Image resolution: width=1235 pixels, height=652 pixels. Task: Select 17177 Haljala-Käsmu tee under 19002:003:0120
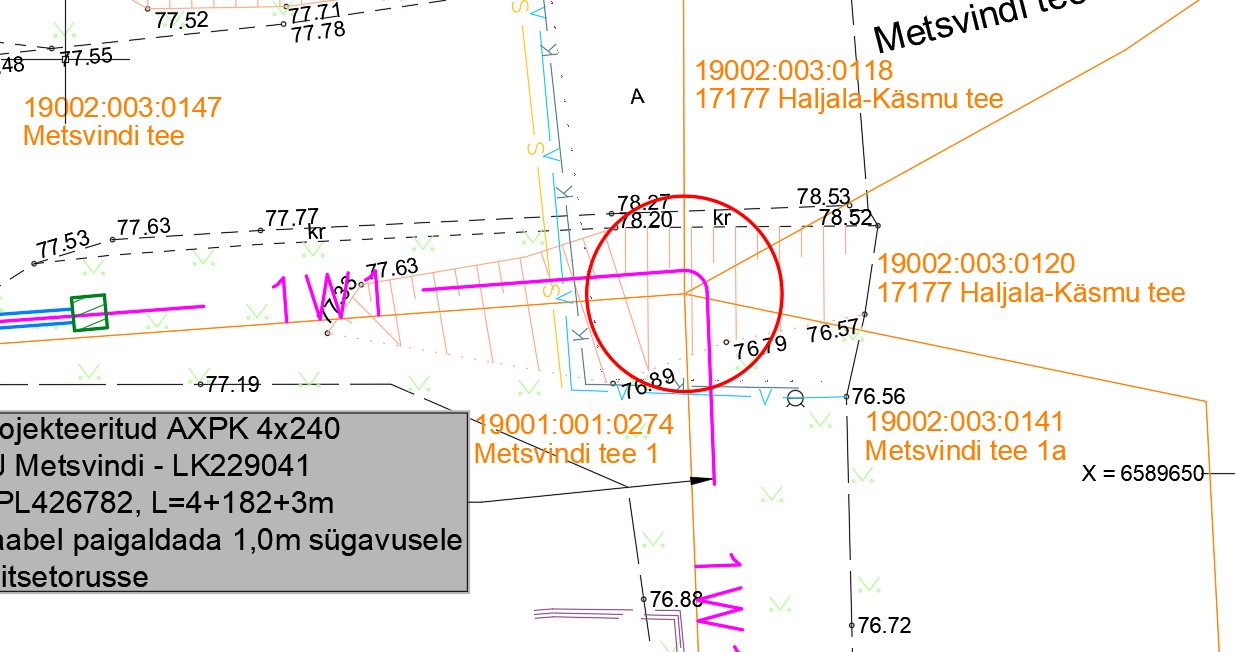[1031, 292]
